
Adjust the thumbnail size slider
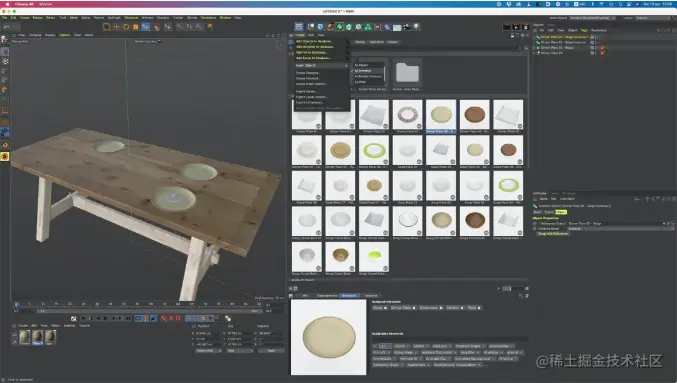point(513,288)
